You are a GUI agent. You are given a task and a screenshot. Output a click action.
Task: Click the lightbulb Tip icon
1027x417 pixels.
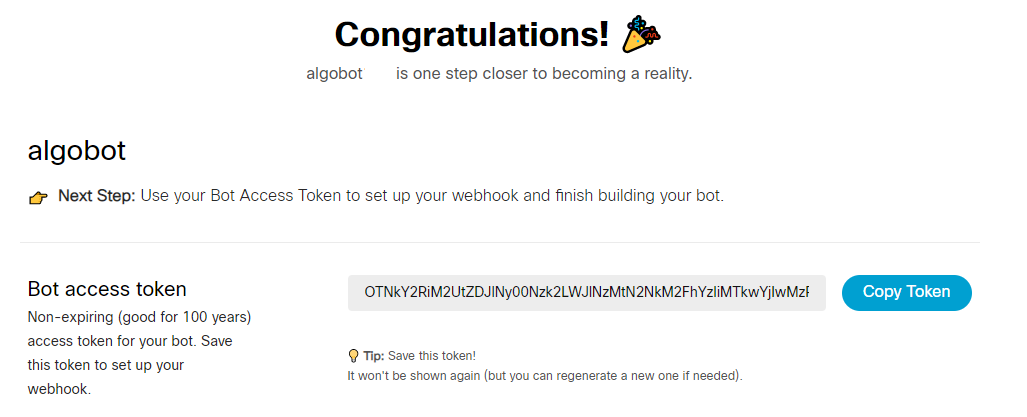point(353,356)
